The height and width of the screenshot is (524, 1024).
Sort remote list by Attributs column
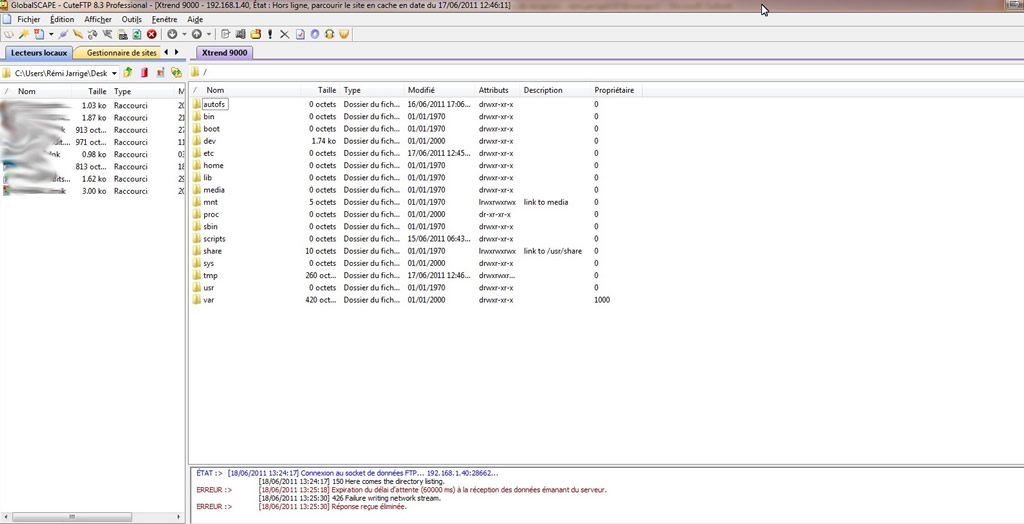tap(494, 90)
